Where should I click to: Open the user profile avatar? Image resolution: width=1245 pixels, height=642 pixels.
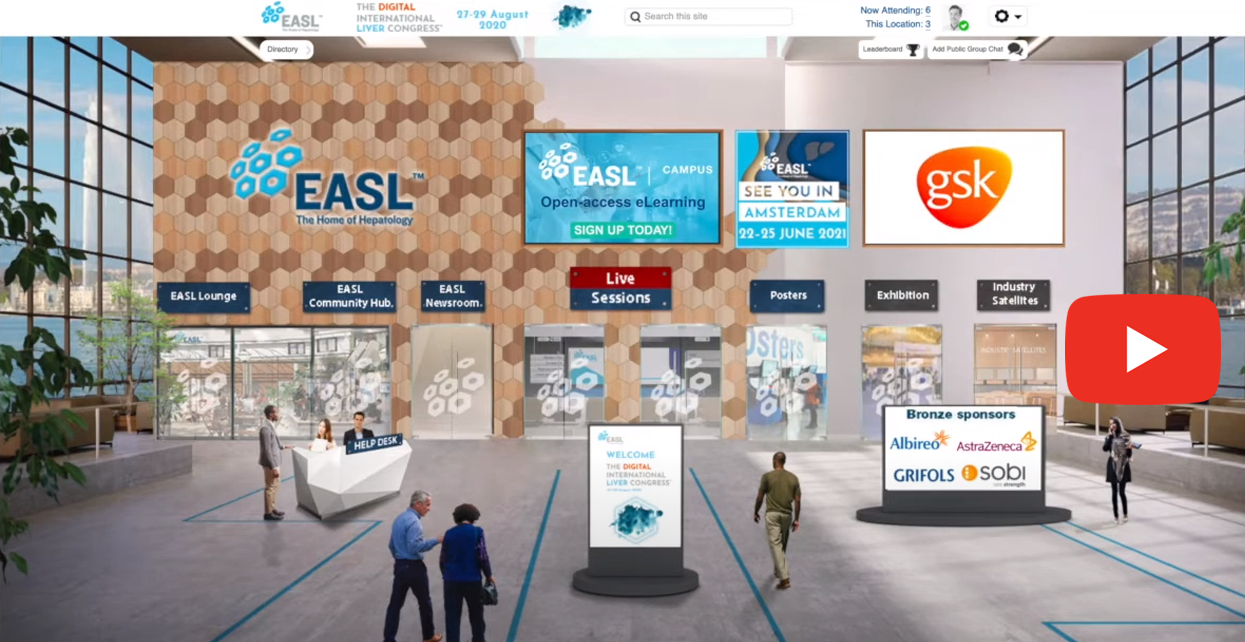click(x=957, y=17)
